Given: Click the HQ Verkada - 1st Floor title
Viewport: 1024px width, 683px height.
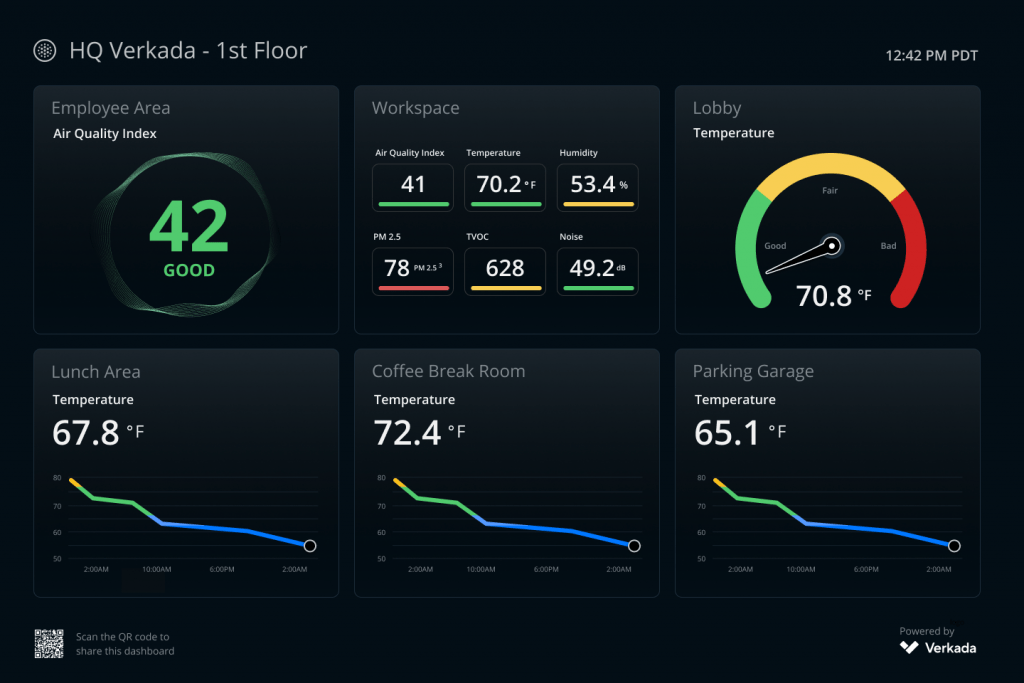Looking at the screenshot, I should 188,51.
